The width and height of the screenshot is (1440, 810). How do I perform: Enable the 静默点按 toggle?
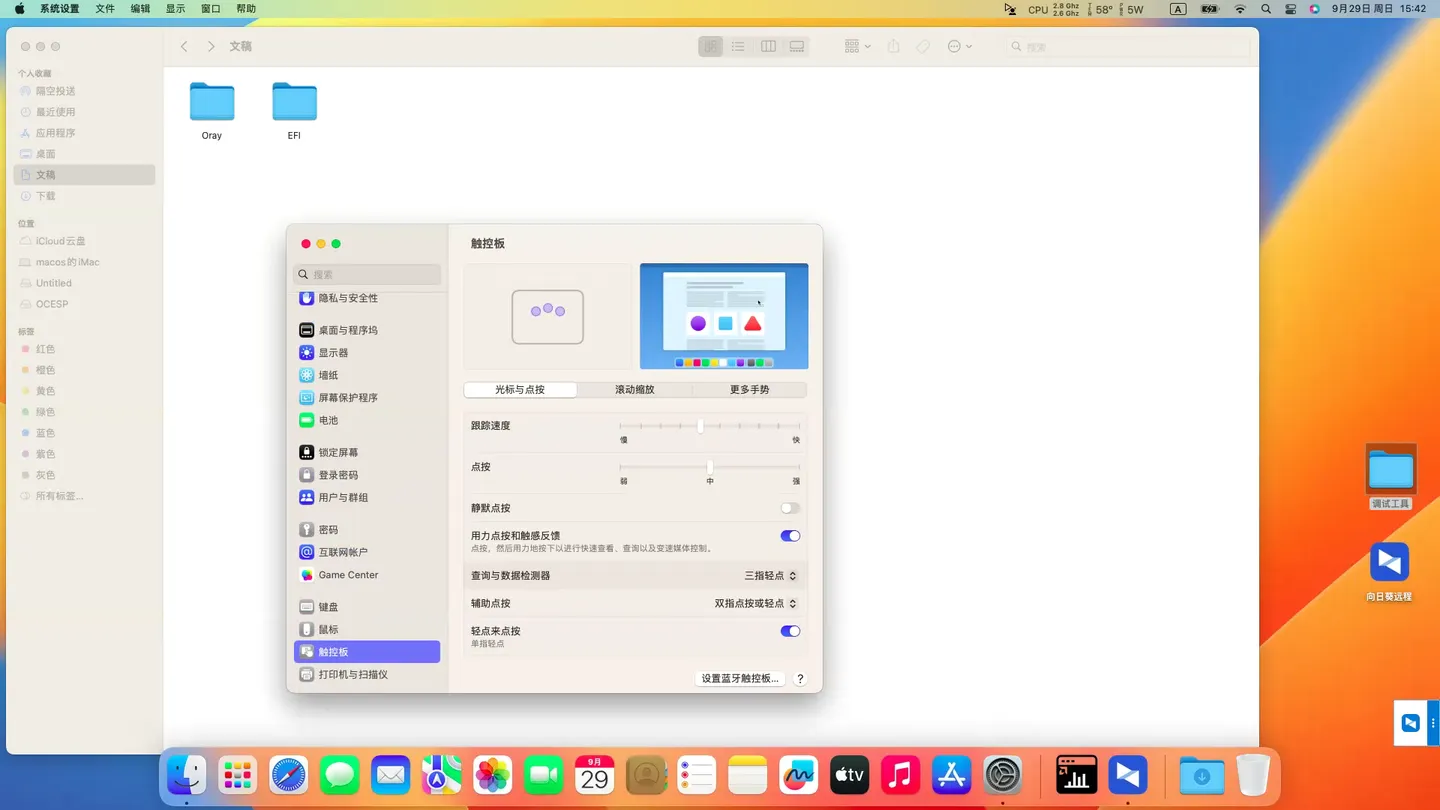click(x=789, y=508)
